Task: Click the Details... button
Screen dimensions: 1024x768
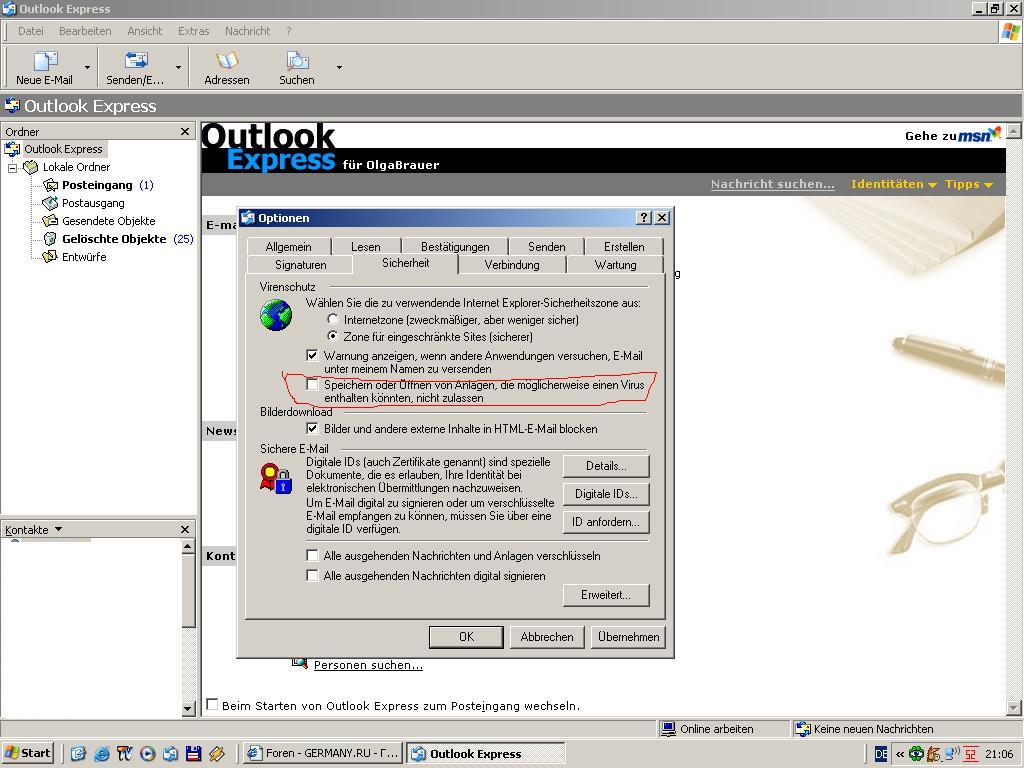Action: point(606,466)
